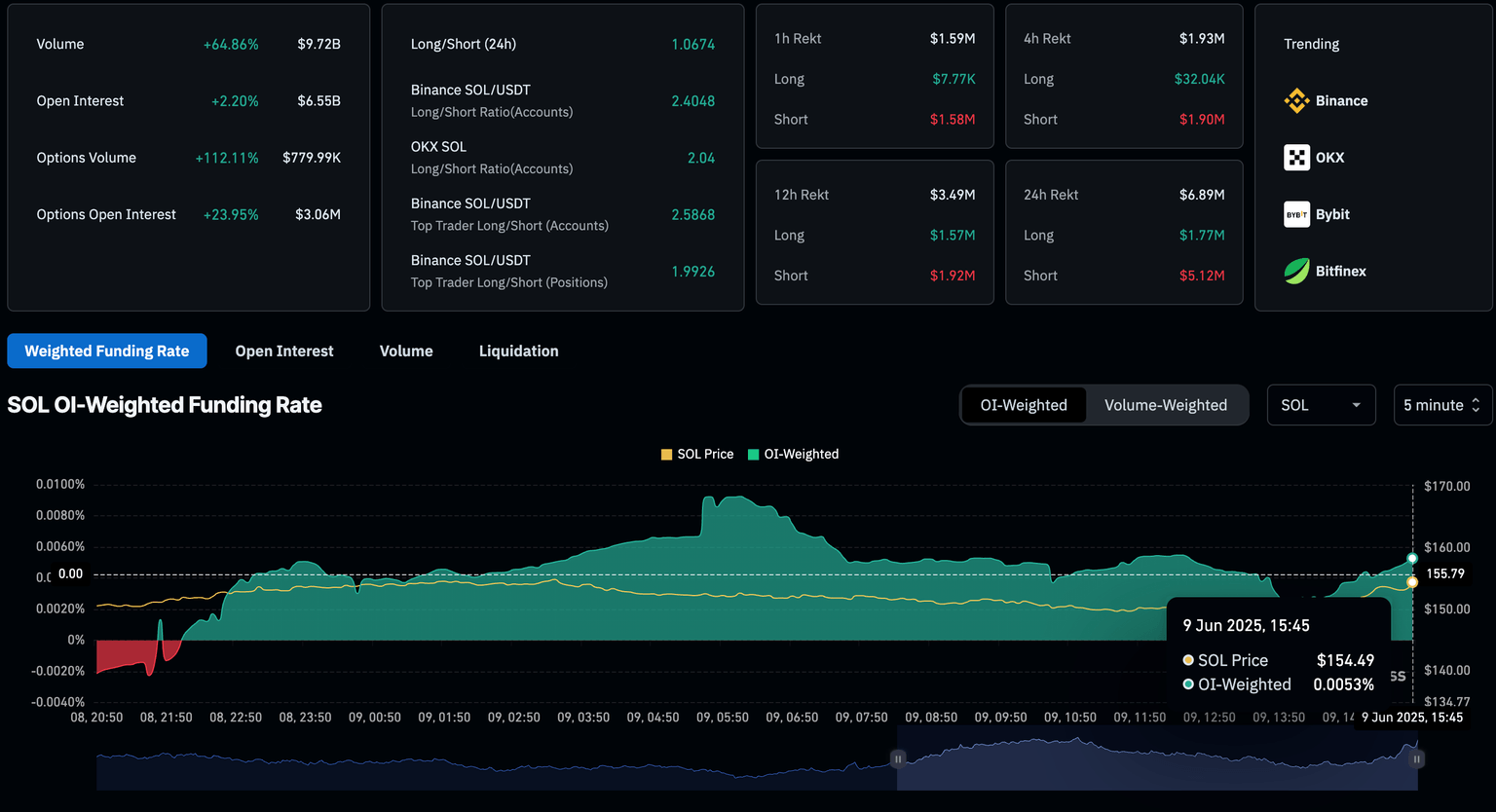The height and width of the screenshot is (812, 1496).
Task: Switch to Volume-Weighted funding rate mode
Action: [1165, 405]
